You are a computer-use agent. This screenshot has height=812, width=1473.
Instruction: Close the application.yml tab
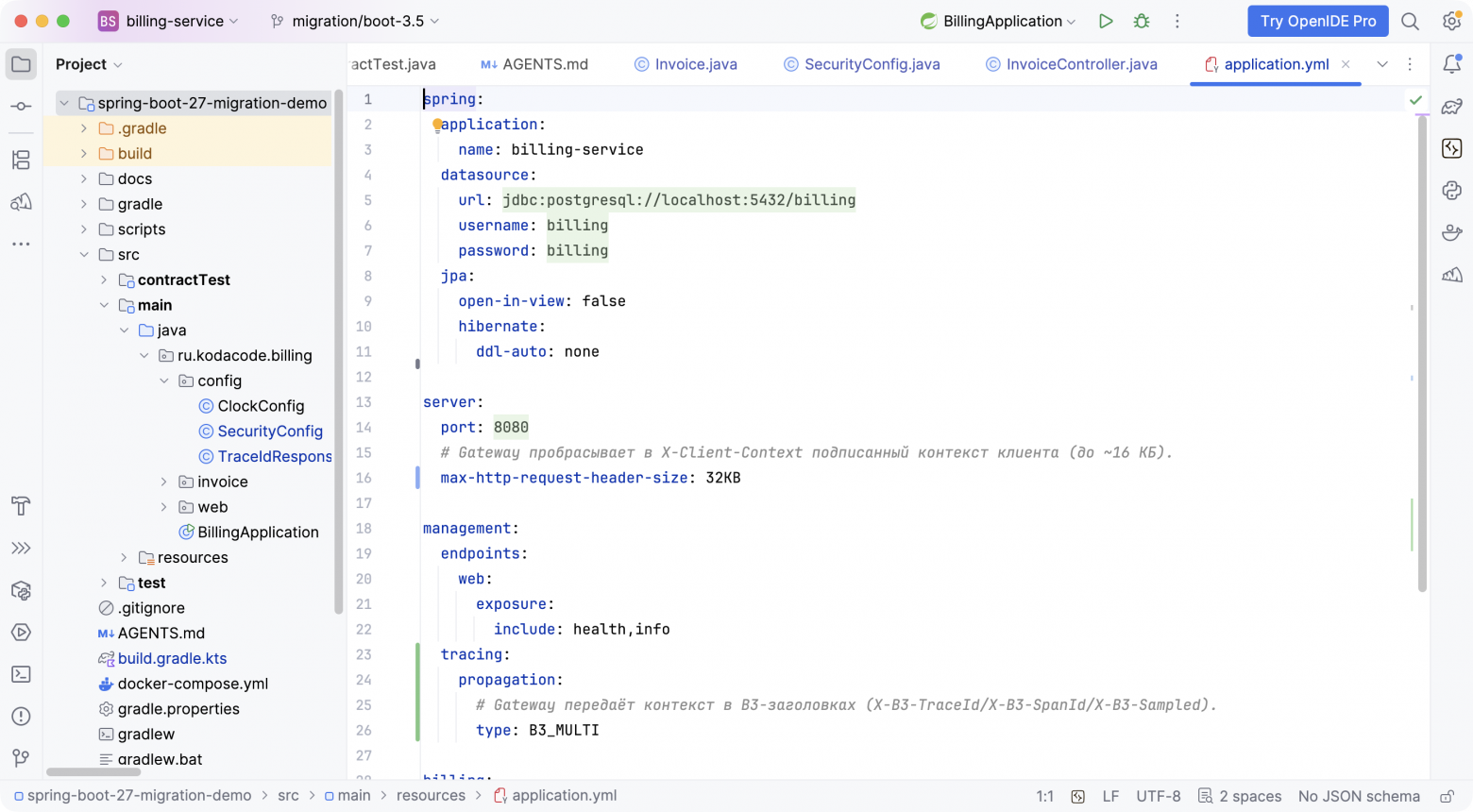1346,64
